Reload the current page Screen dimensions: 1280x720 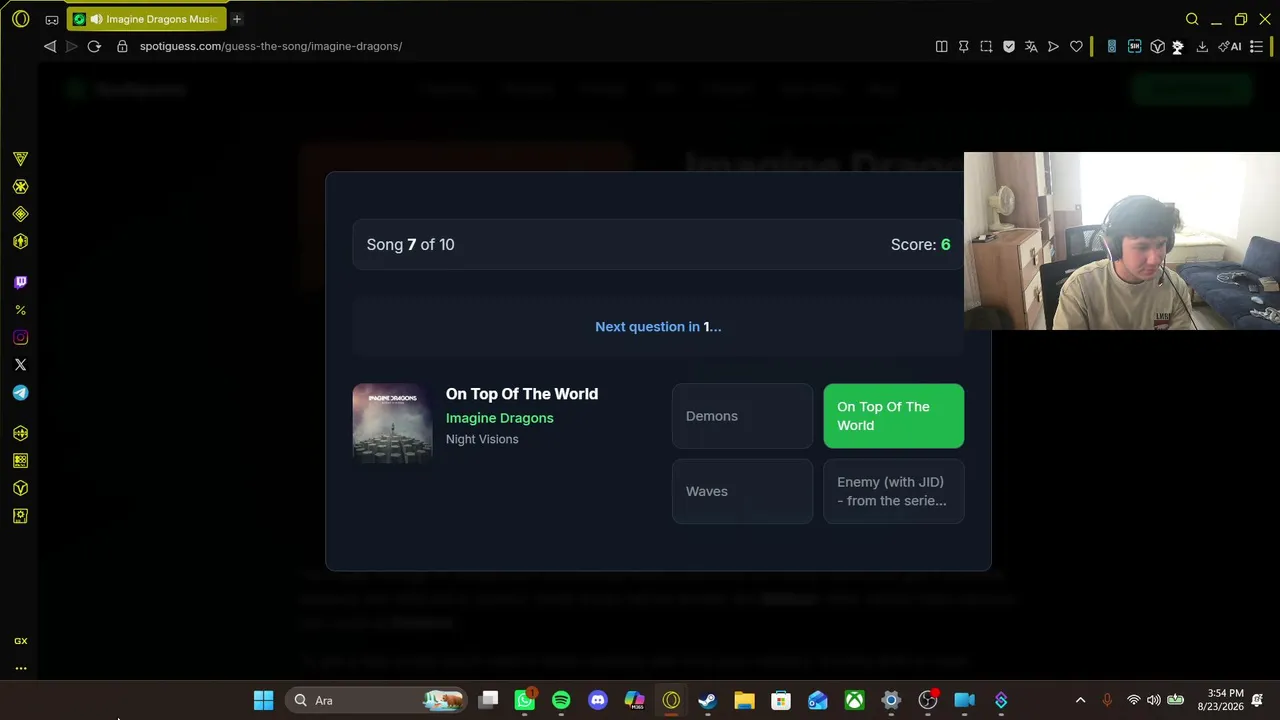(94, 46)
